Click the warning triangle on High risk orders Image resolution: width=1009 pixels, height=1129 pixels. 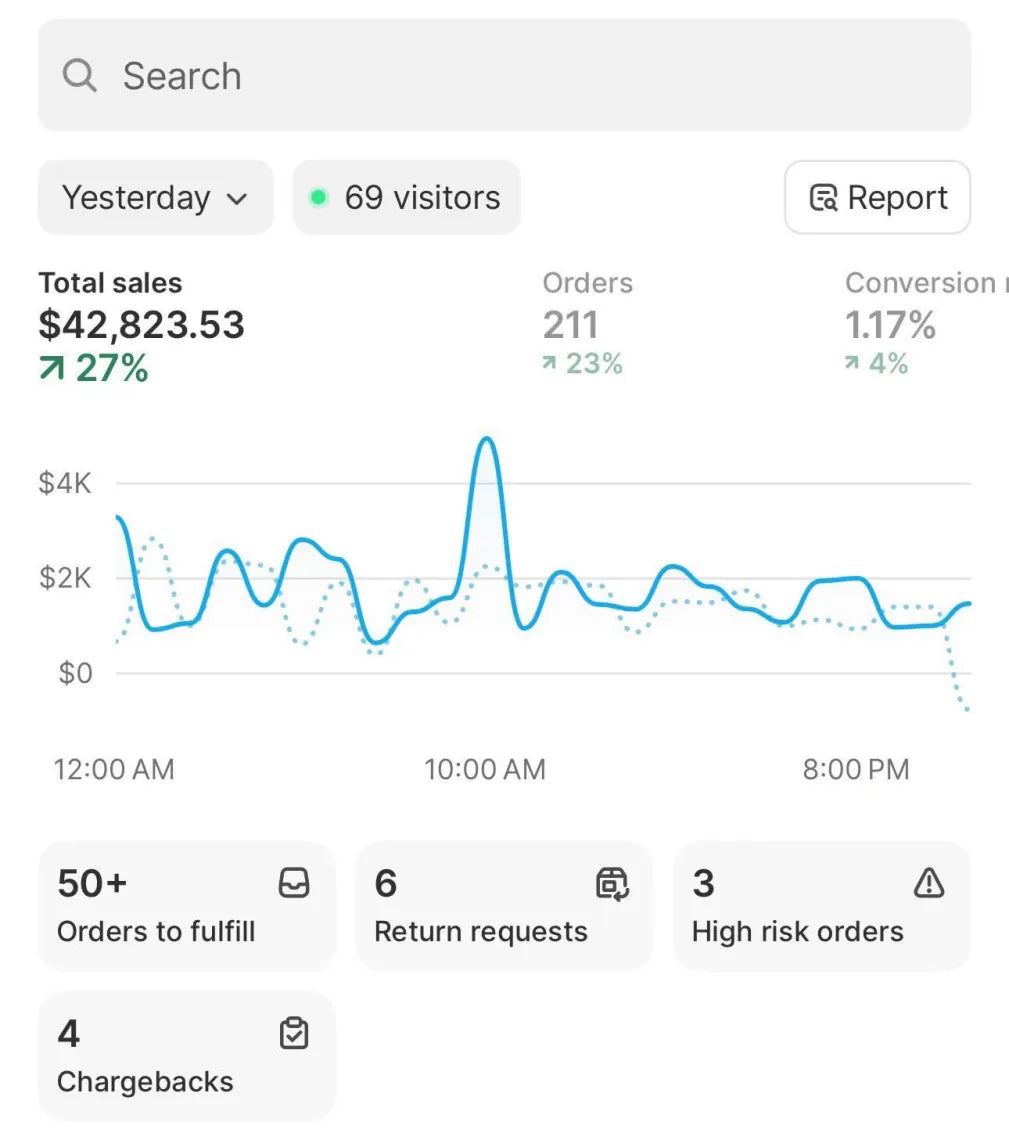[x=929, y=883]
